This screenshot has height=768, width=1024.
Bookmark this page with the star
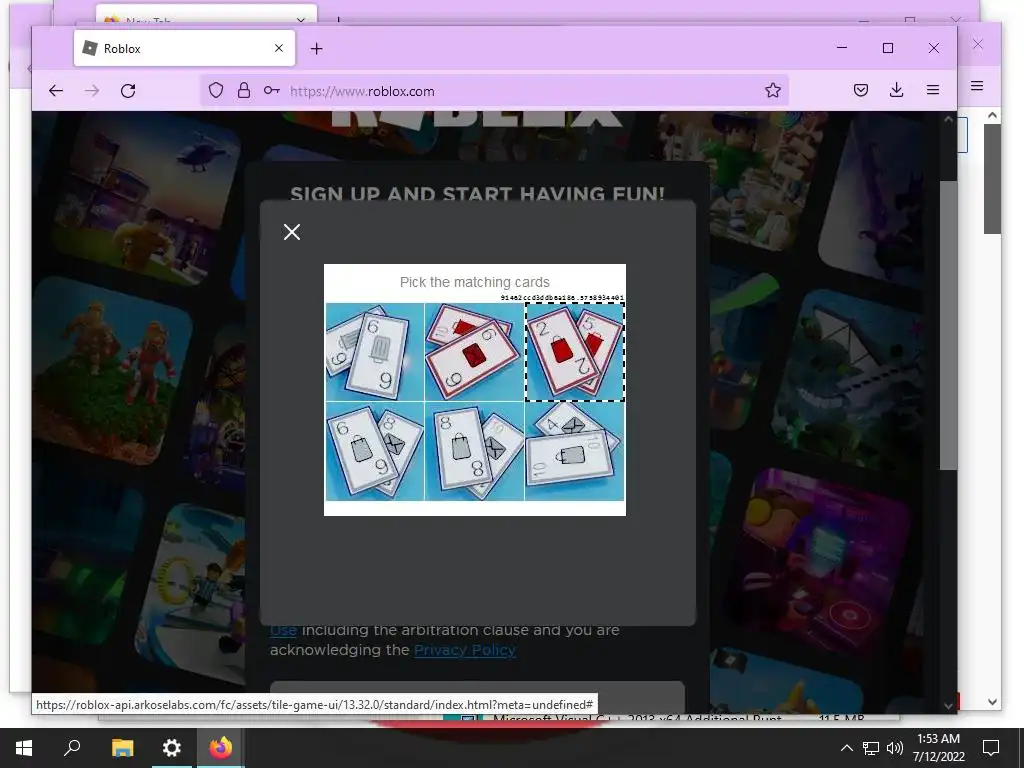(x=773, y=90)
